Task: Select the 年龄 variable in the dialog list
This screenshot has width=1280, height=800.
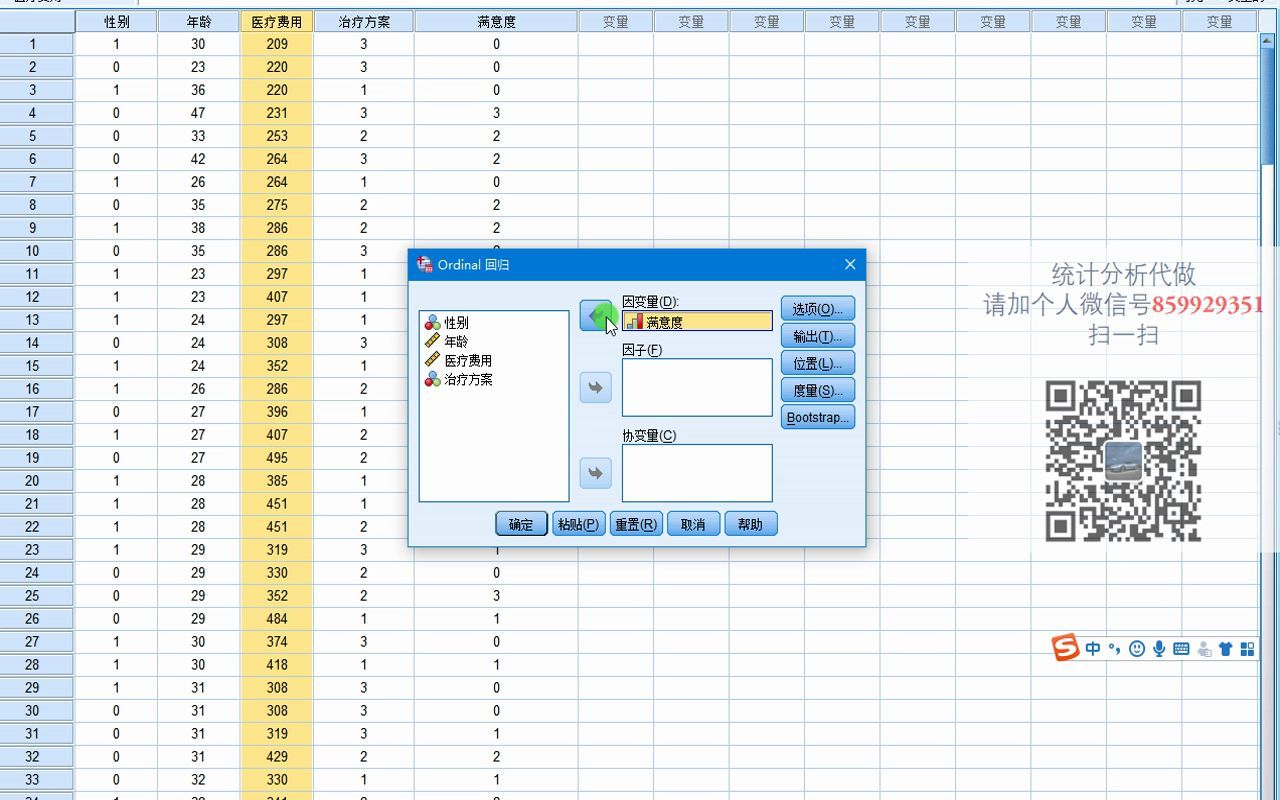Action: tap(447, 341)
